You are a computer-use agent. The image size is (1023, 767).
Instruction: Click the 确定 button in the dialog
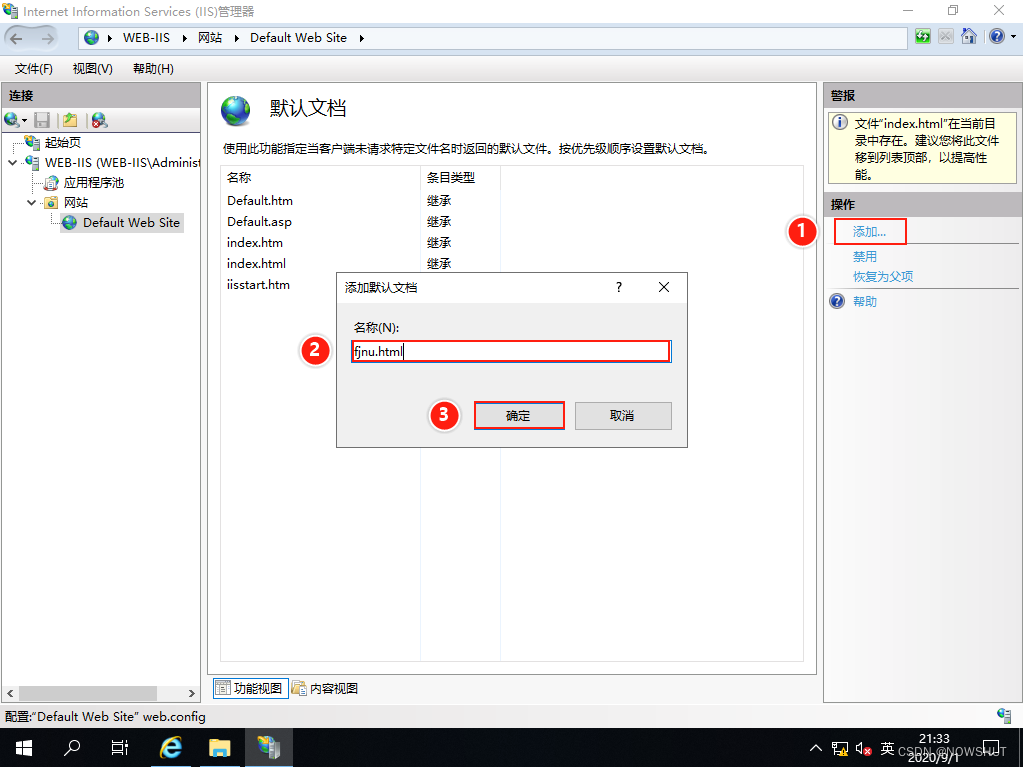pos(519,415)
